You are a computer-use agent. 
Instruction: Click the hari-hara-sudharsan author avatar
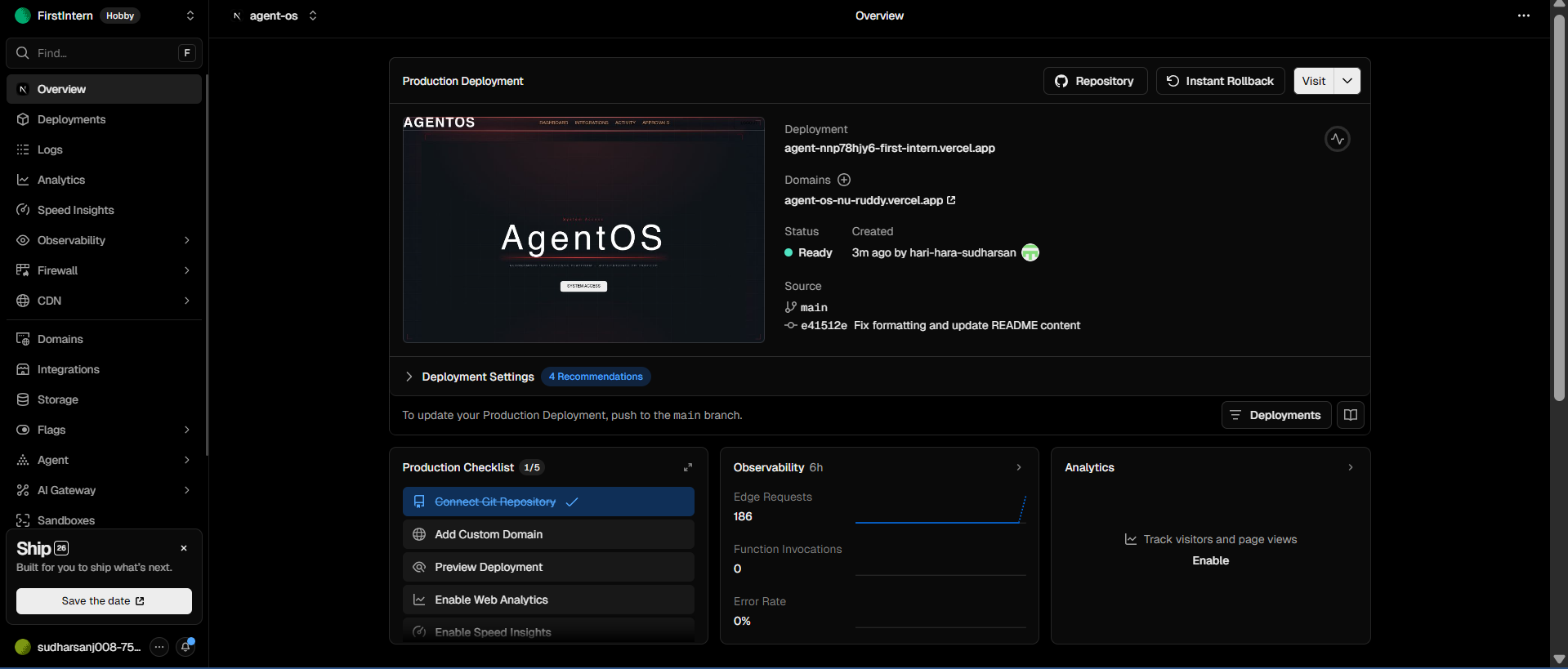(1030, 252)
